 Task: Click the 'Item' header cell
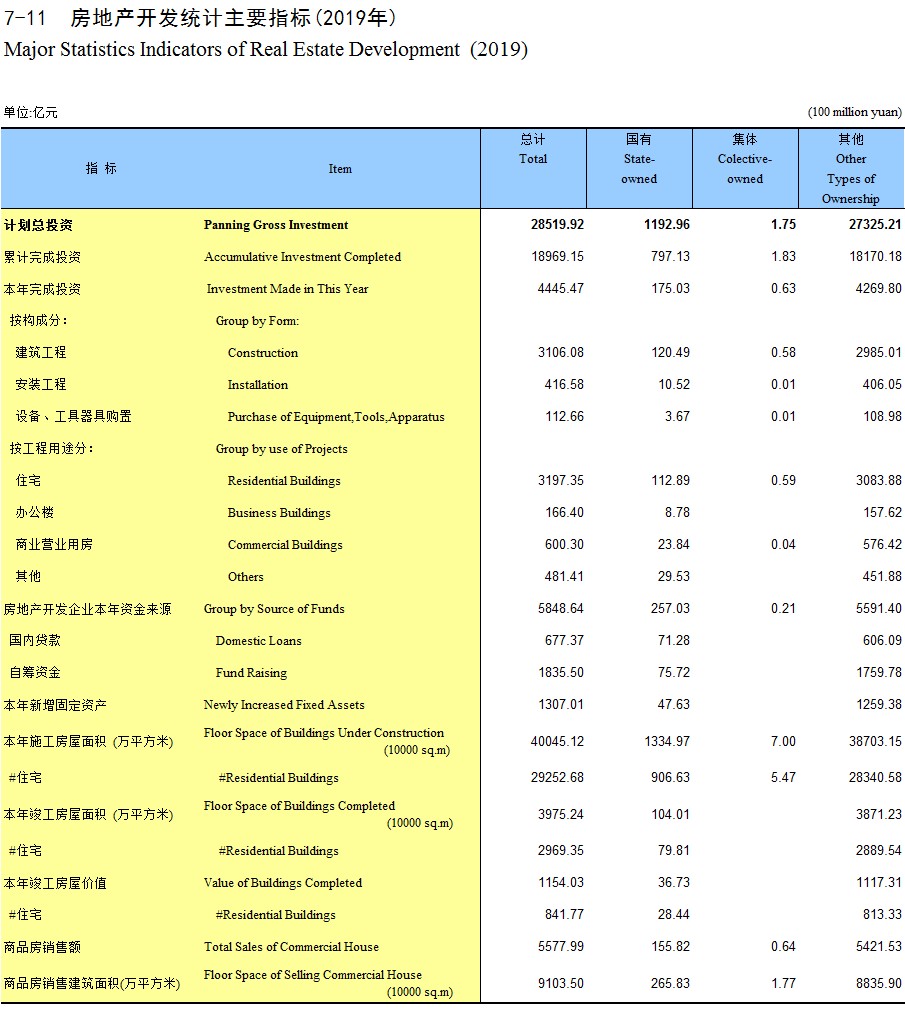(x=340, y=169)
